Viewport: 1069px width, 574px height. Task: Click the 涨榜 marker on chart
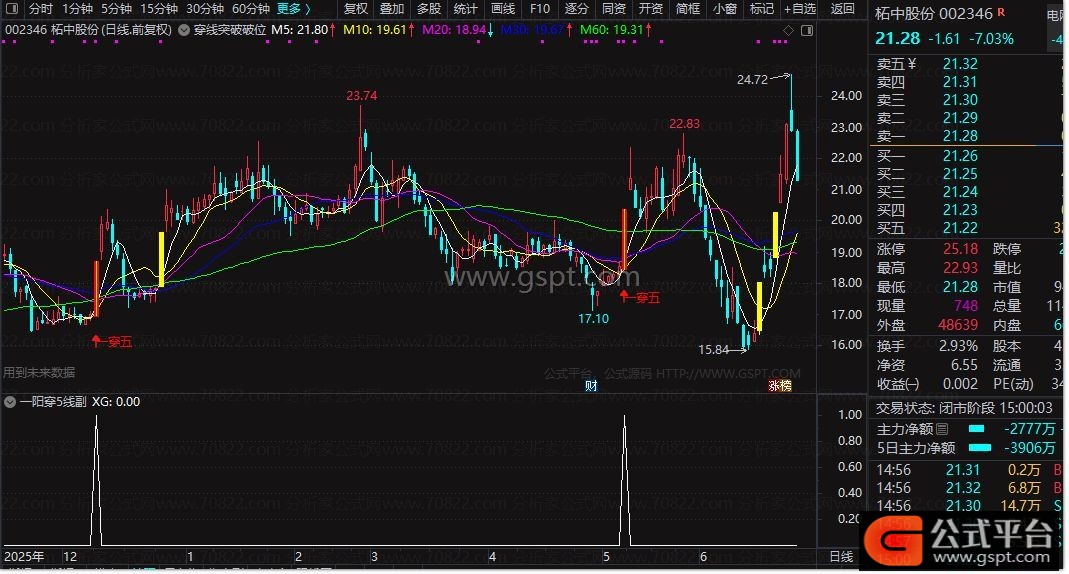pyautogui.click(x=780, y=386)
